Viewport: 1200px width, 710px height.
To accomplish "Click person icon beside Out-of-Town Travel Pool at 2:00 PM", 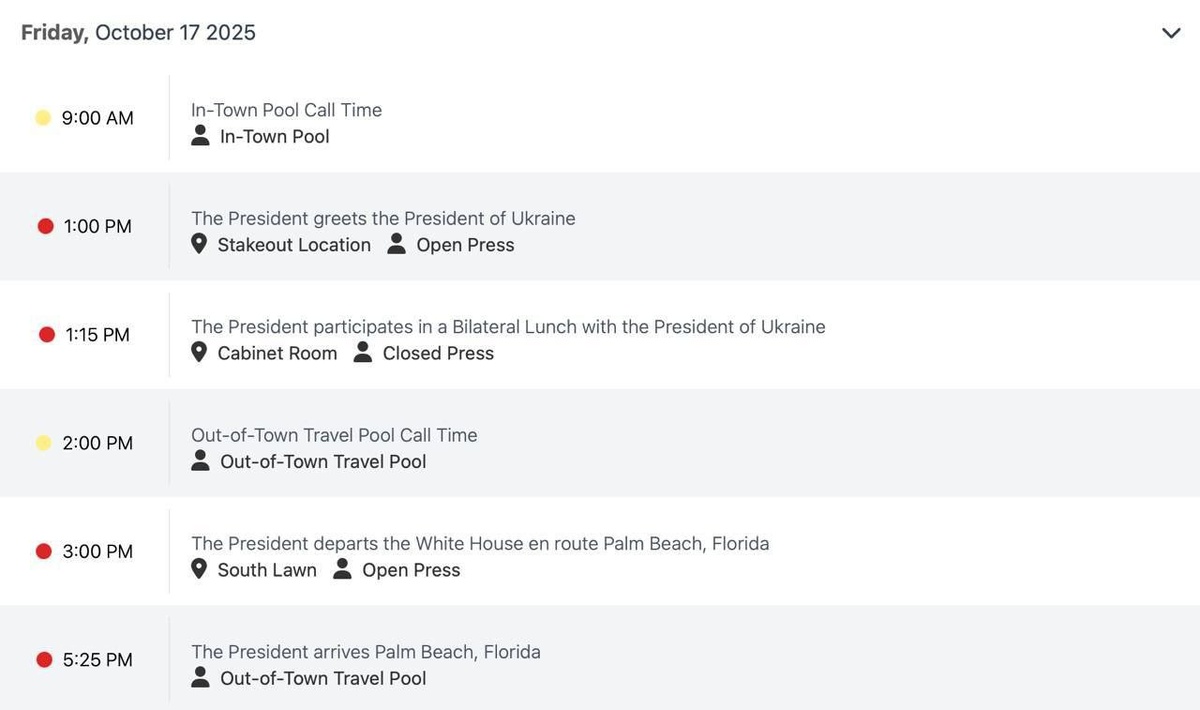I will (200, 461).
